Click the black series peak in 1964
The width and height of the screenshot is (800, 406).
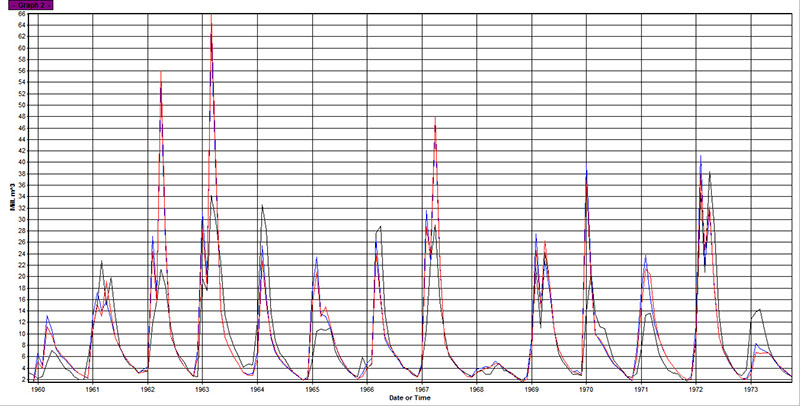tap(261, 205)
